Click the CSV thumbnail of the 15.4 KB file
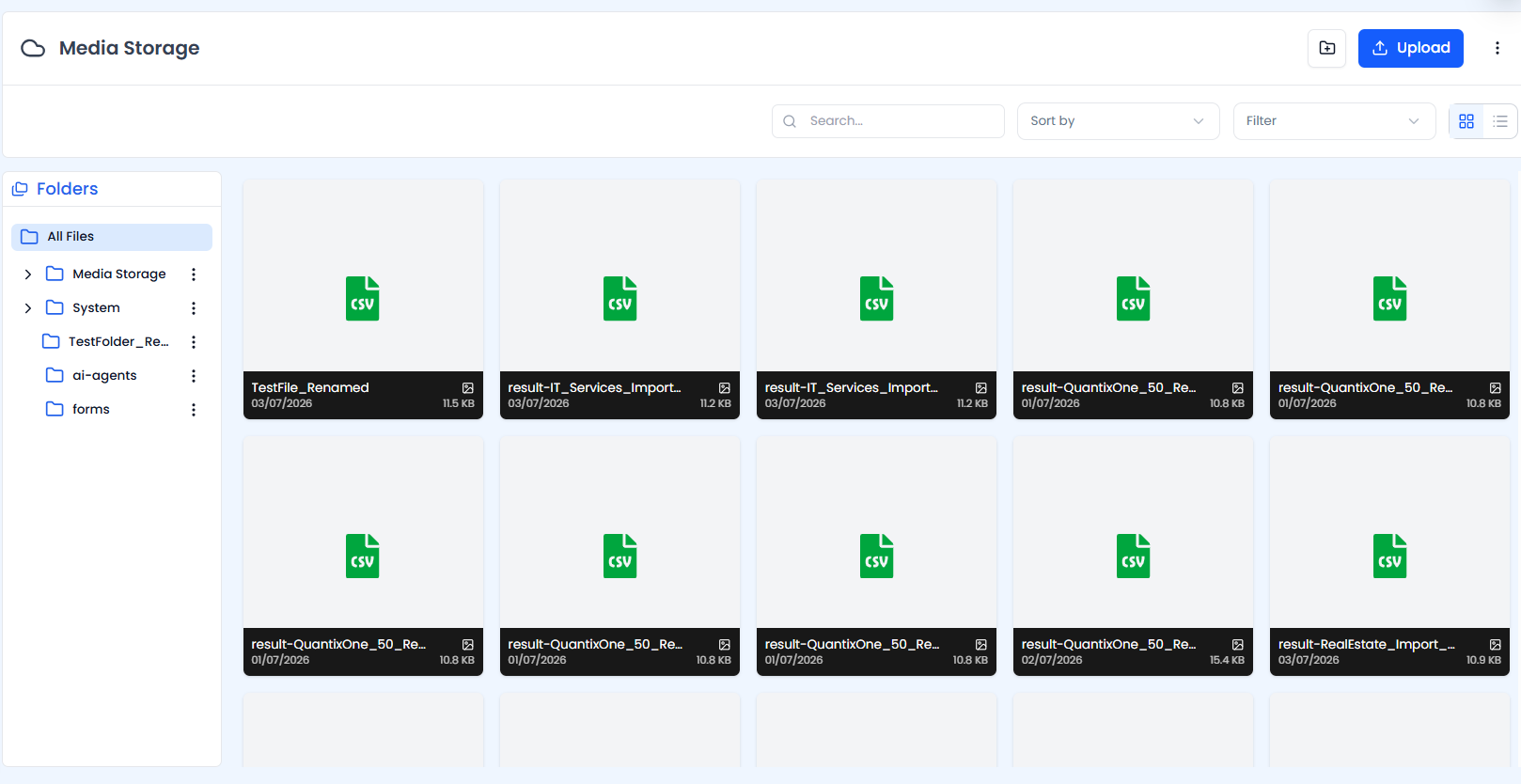Viewport: 1521px width, 784px height. [1133, 556]
